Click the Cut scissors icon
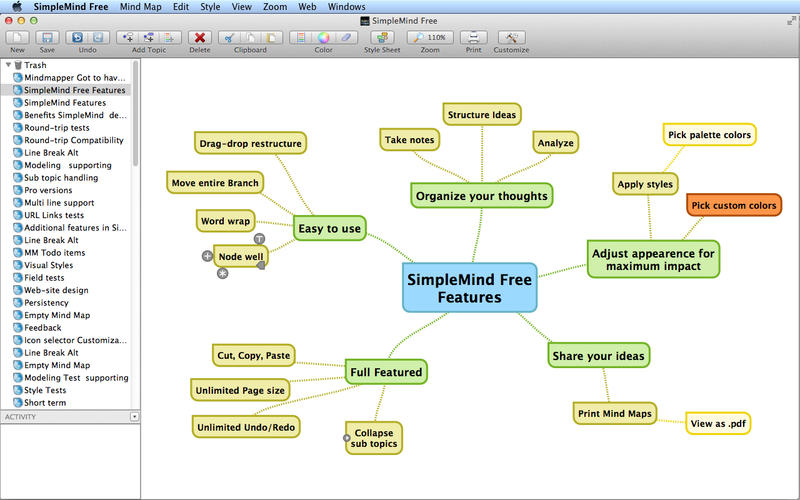800x500 pixels. pos(229,38)
